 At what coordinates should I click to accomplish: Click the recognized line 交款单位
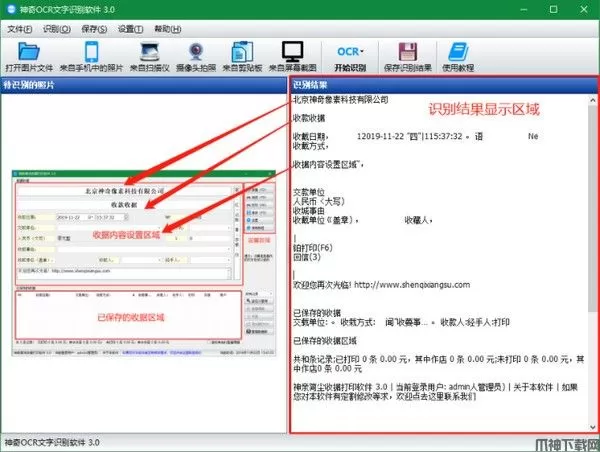point(308,192)
